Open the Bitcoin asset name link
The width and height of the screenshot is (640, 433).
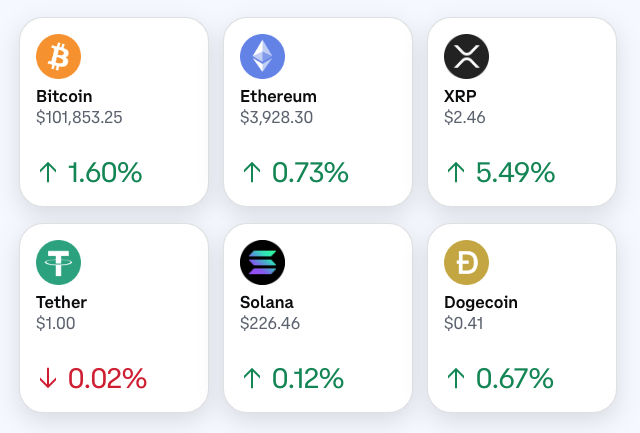click(64, 97)
